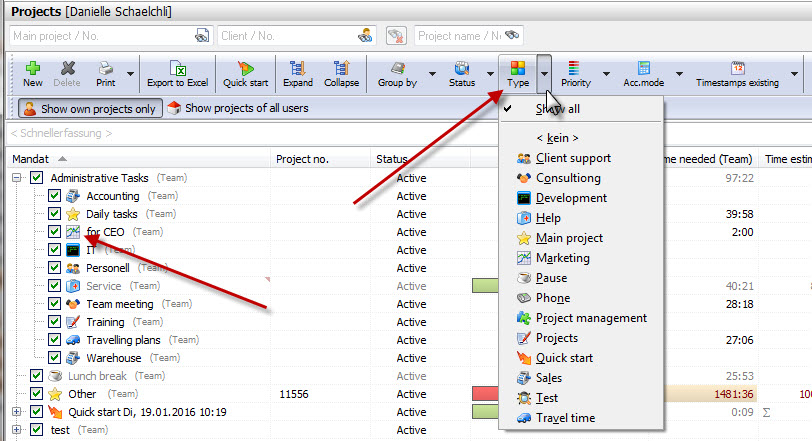Open the Print toolbar icon
812x441 pixels.
[104, 69]
